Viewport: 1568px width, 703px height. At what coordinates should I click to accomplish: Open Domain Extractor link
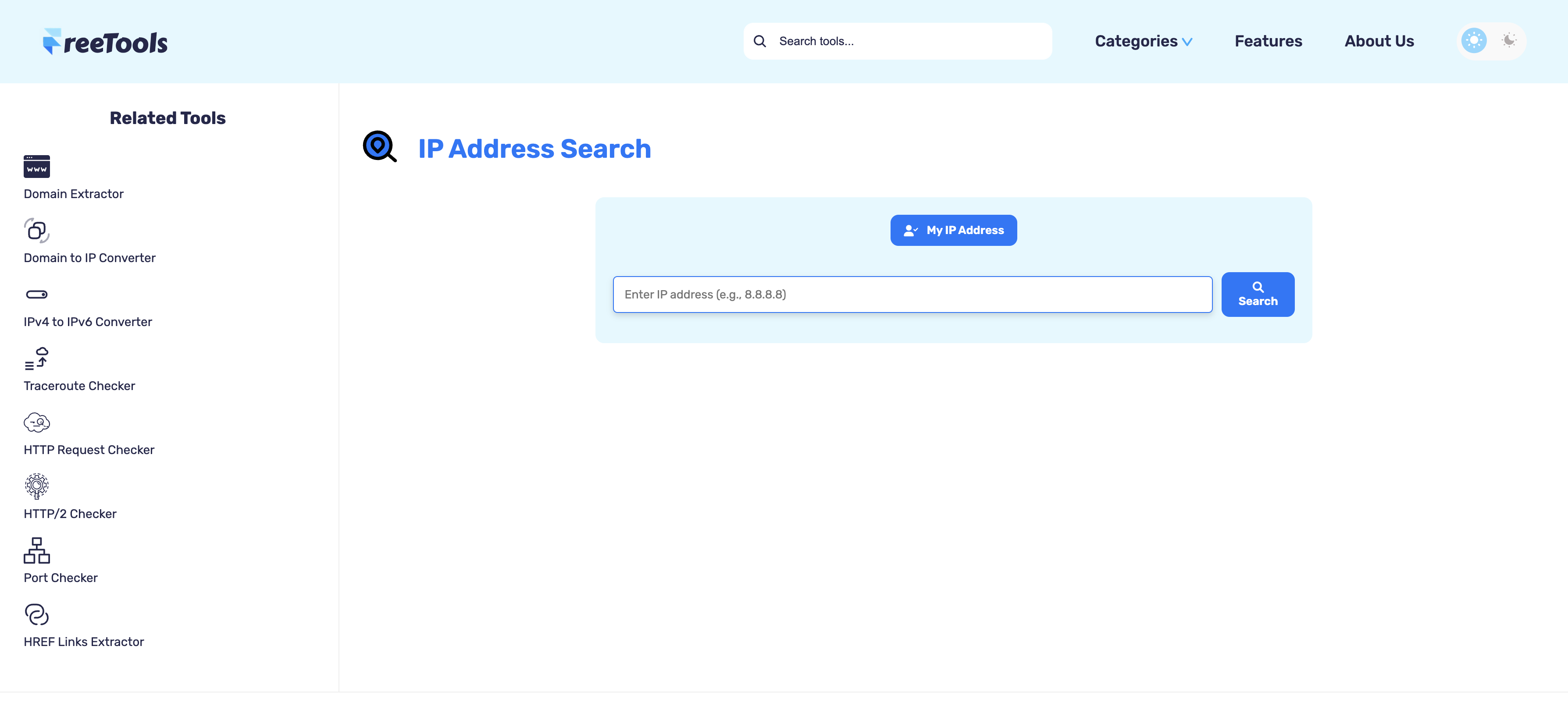click(74, 194)
